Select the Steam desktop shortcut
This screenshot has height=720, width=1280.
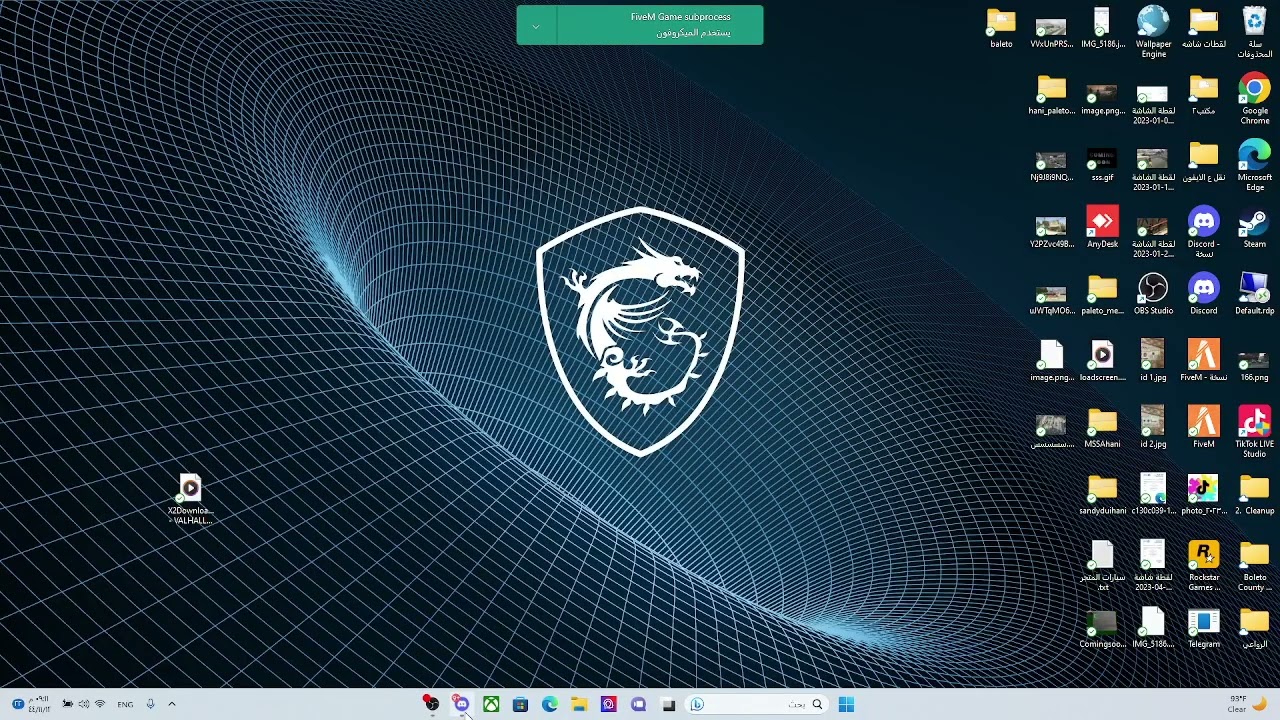(1254, 227)
